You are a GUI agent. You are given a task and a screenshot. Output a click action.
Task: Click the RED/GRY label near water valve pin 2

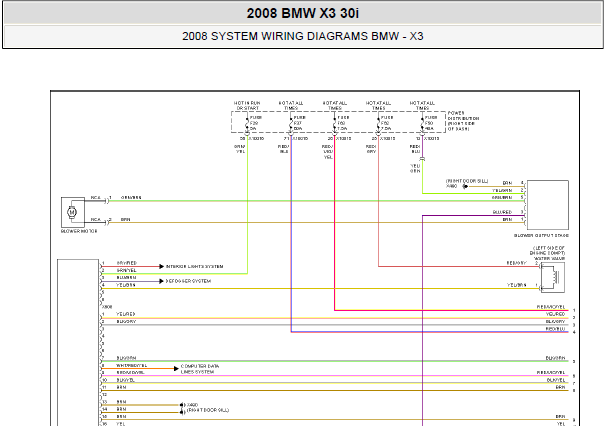point(516,263)
